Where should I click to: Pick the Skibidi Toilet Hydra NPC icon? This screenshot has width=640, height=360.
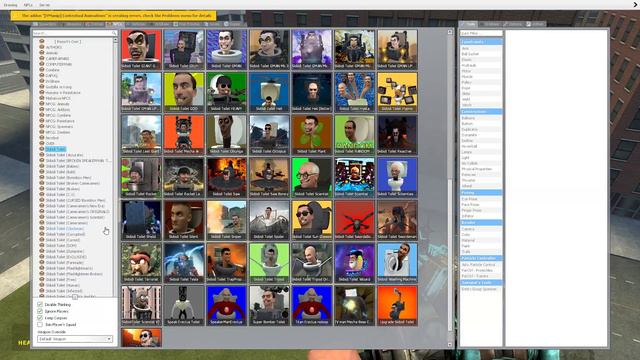click(x=354, y=92)
